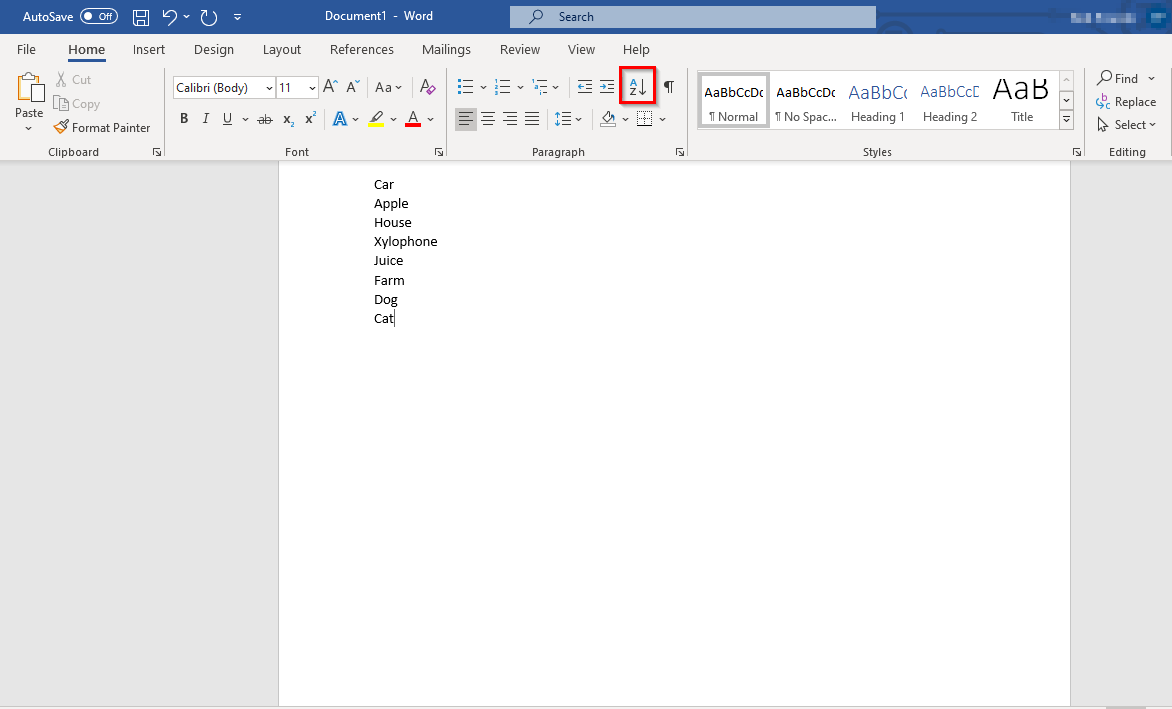Apply the yellow text highlight color
The width and height of the screenshot is (1172, 709).
[377, 119]
